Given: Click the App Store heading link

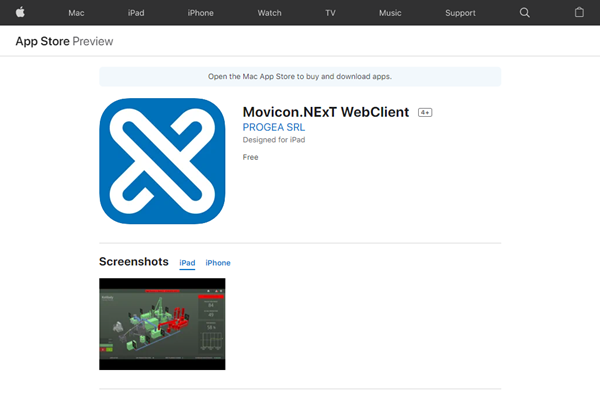Looking at the screenshot, I should 42,41.
